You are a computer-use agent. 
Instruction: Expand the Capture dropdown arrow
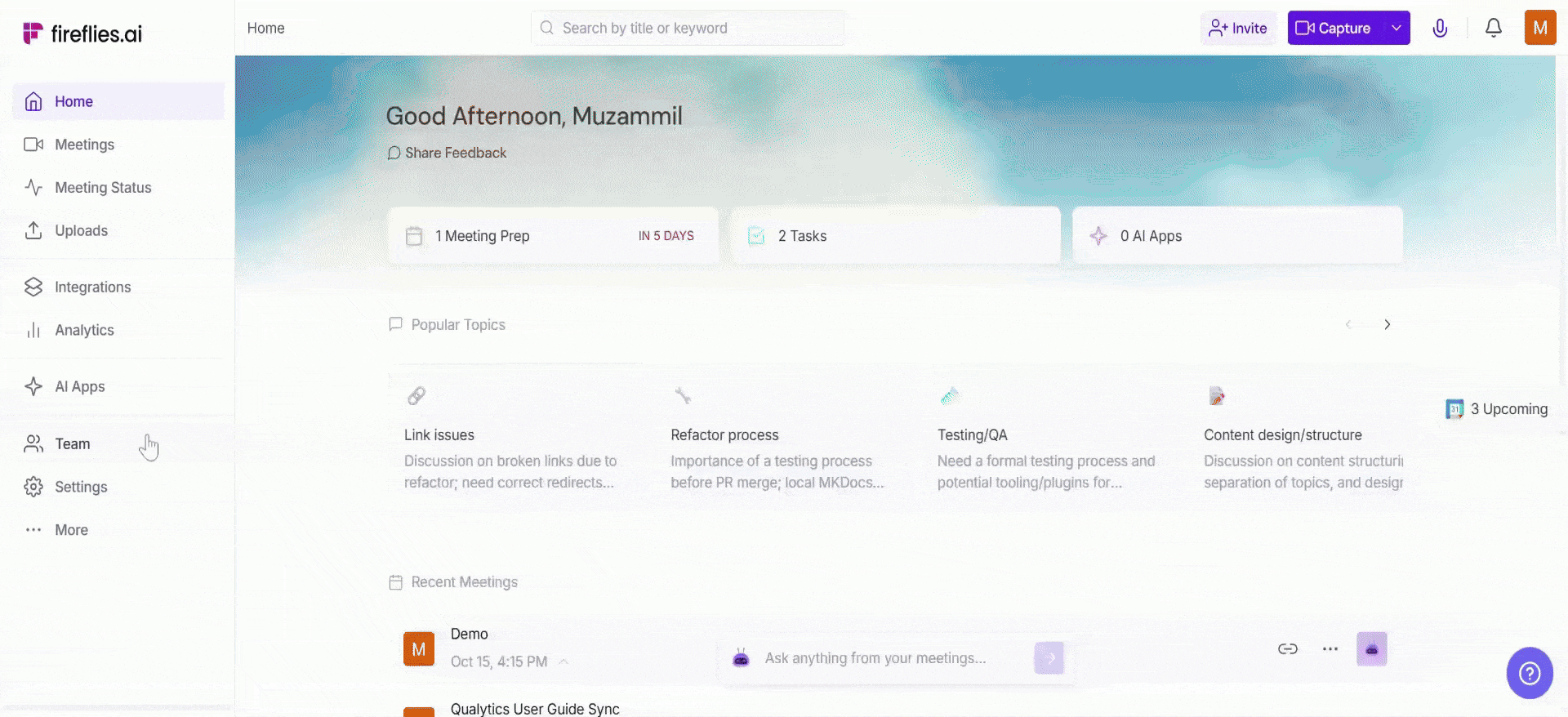(1396, 28)
